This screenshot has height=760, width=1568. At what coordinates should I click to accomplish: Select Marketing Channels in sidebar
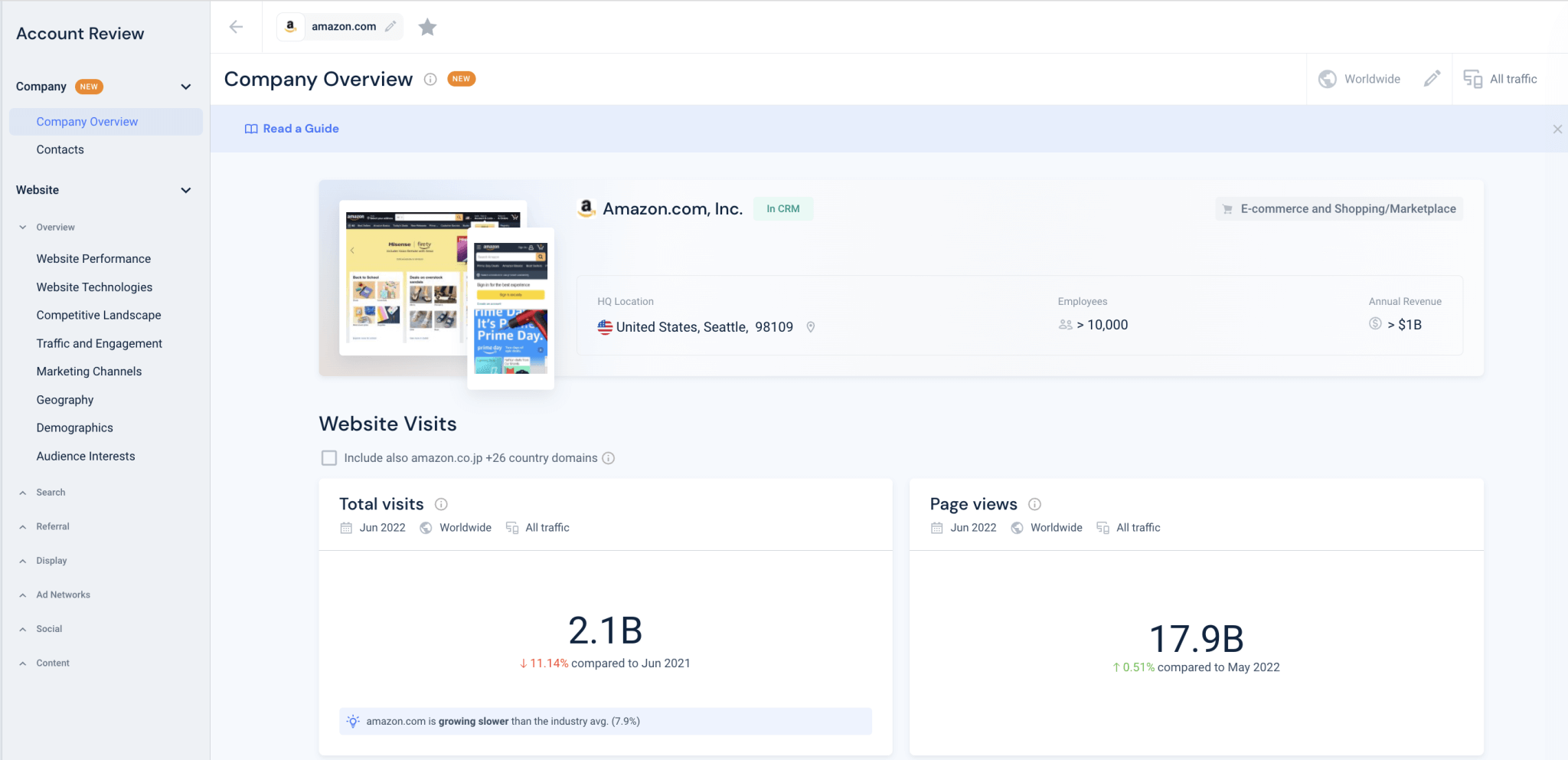89,372
